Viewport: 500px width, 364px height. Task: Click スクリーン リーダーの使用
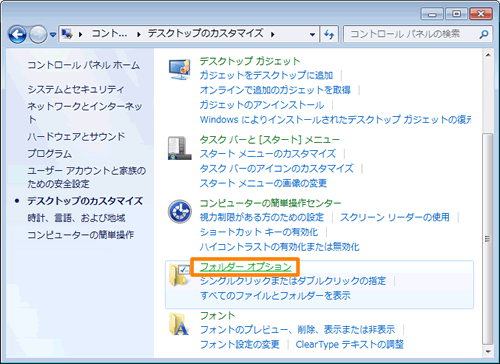point(395,217)
